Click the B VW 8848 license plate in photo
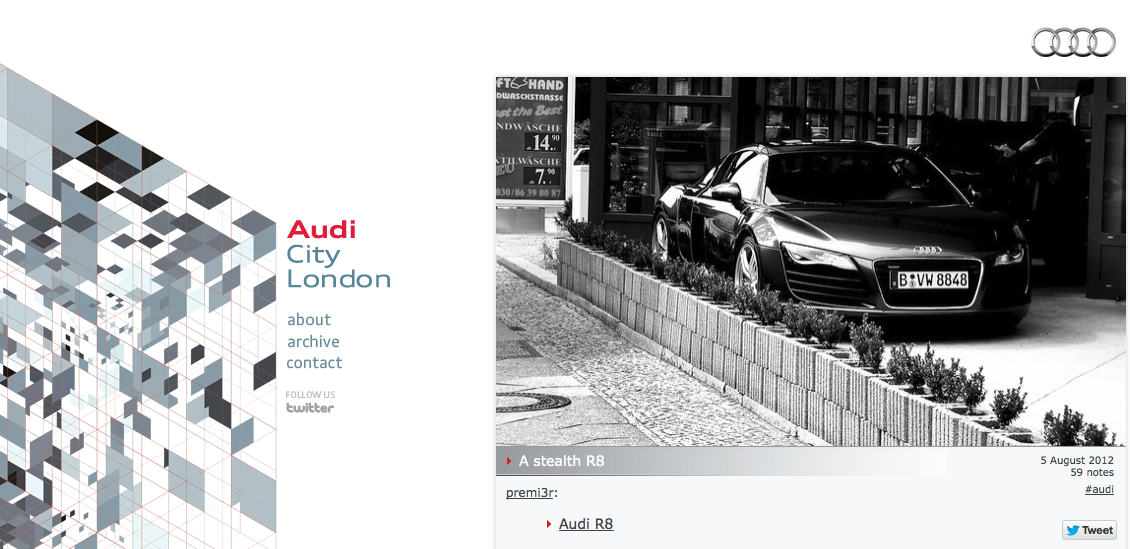This screenshot has height=549, width=1130. click(930, 280)
